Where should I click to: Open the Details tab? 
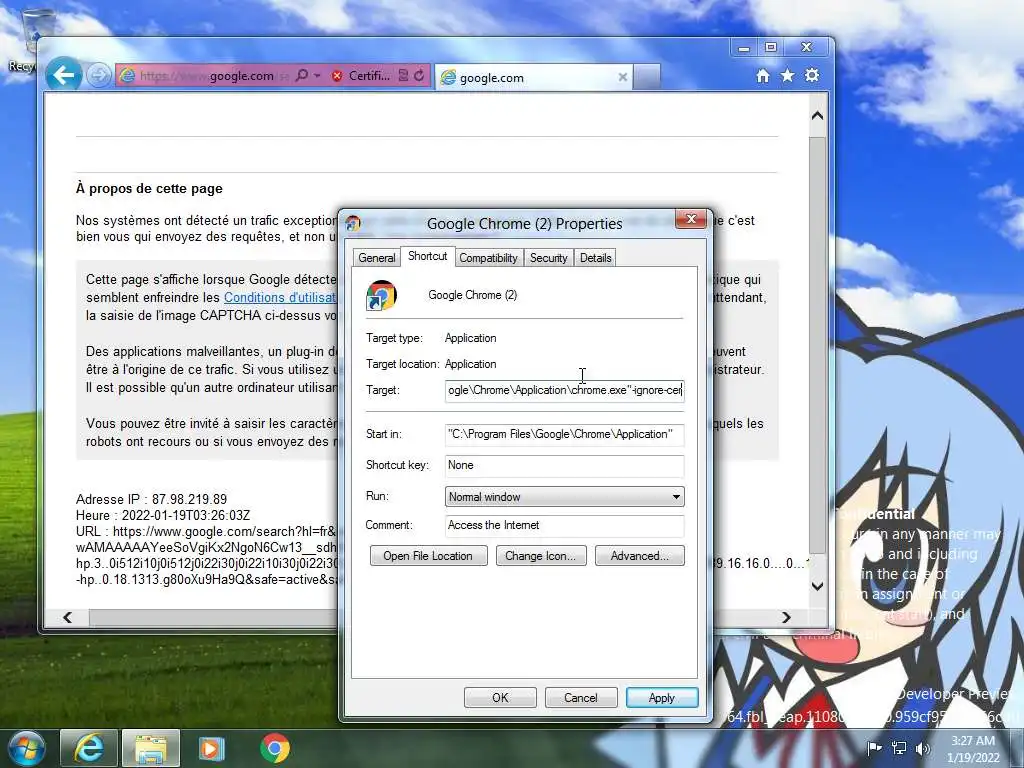[x=596, y=258]
